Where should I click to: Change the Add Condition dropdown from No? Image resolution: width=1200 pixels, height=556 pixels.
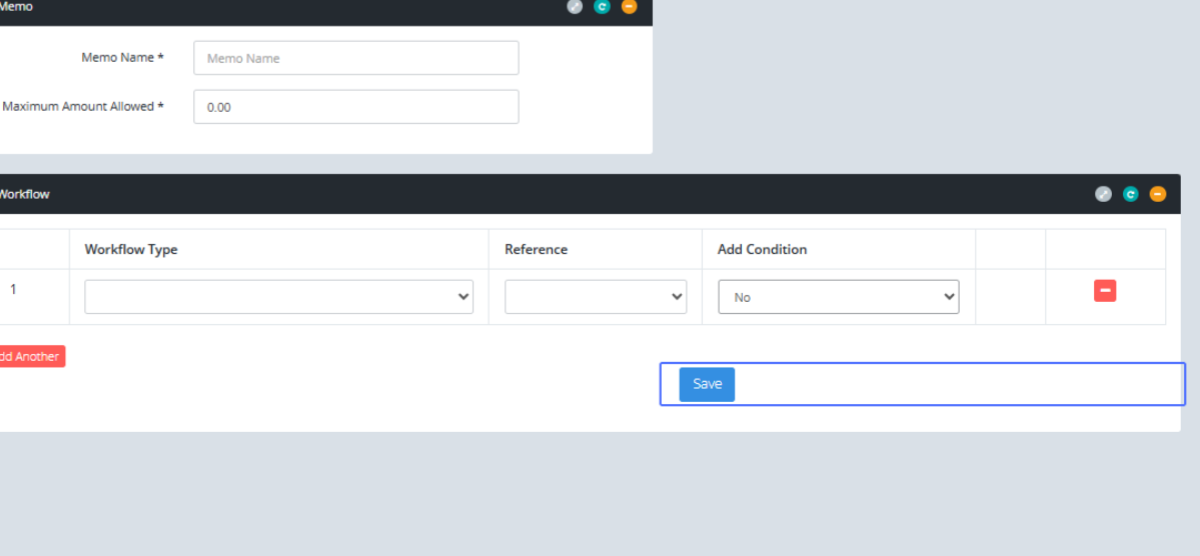pos(838,297)
